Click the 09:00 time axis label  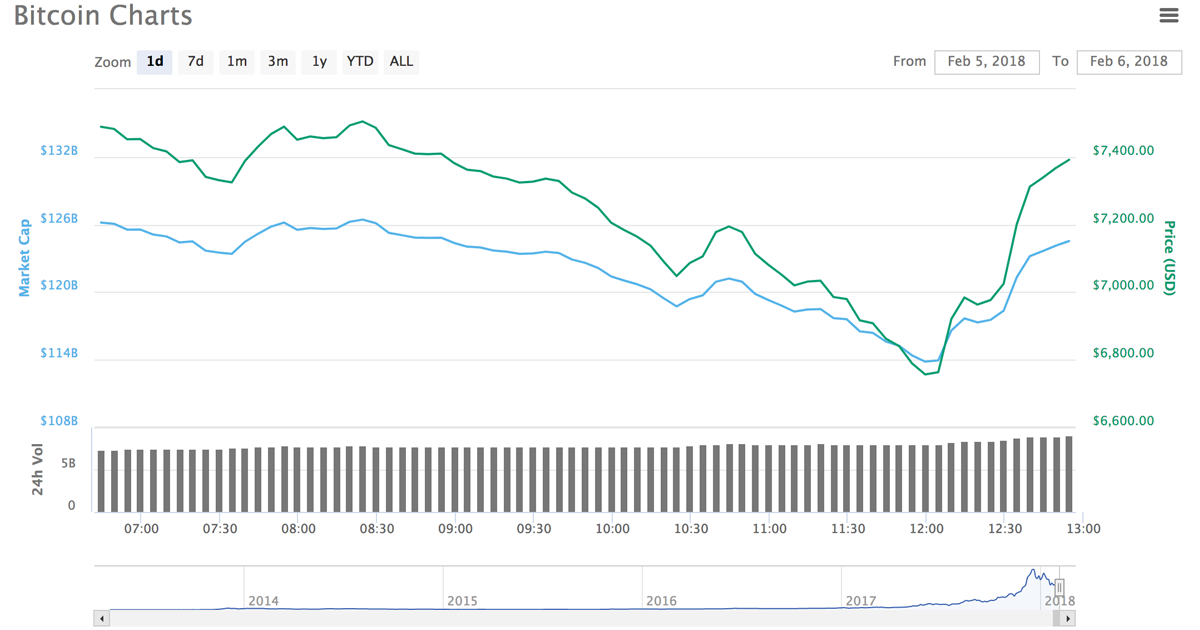(455, 529)
